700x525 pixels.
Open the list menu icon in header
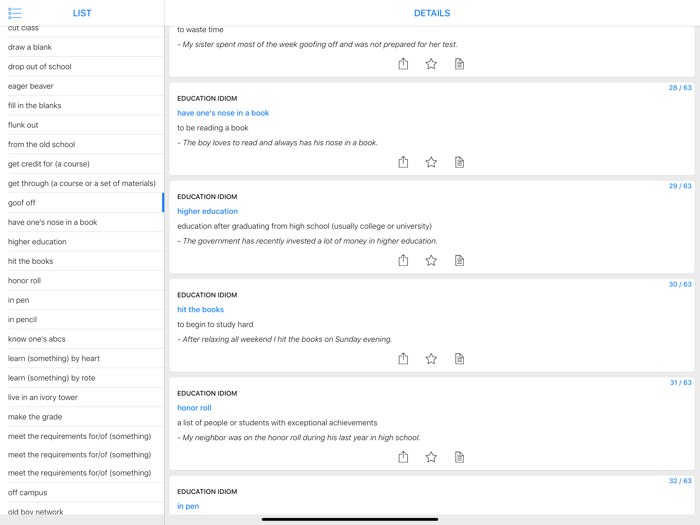click(14, 13)
